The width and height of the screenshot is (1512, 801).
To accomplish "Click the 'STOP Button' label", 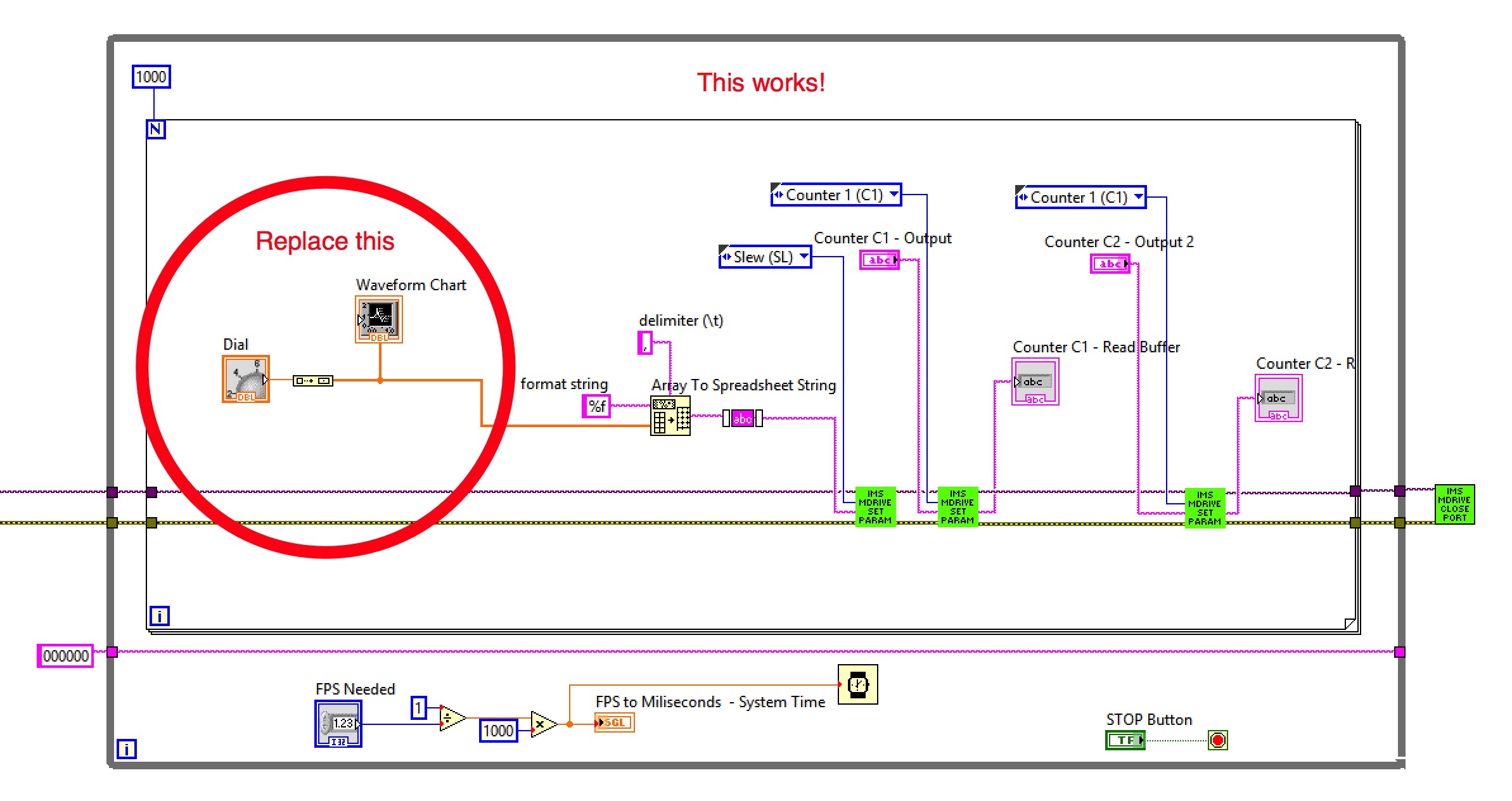I will pos(1149,720).
